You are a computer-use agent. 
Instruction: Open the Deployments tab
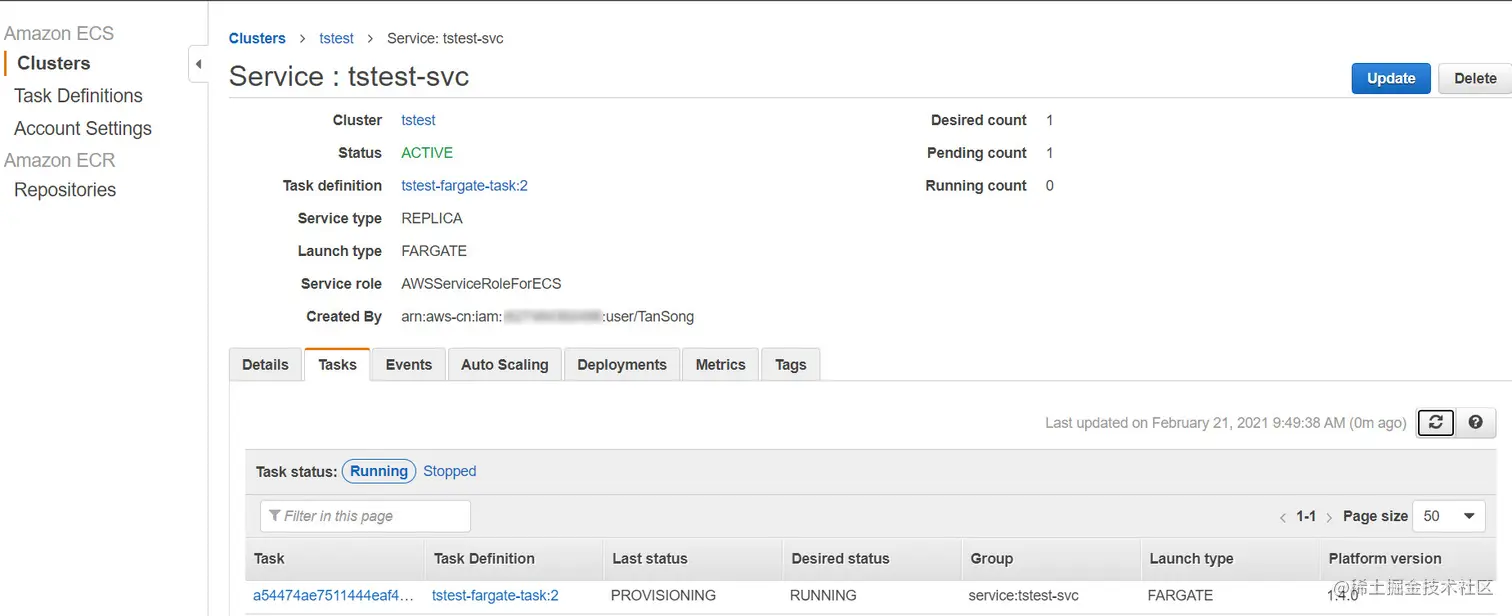click(x=621, y=365)
